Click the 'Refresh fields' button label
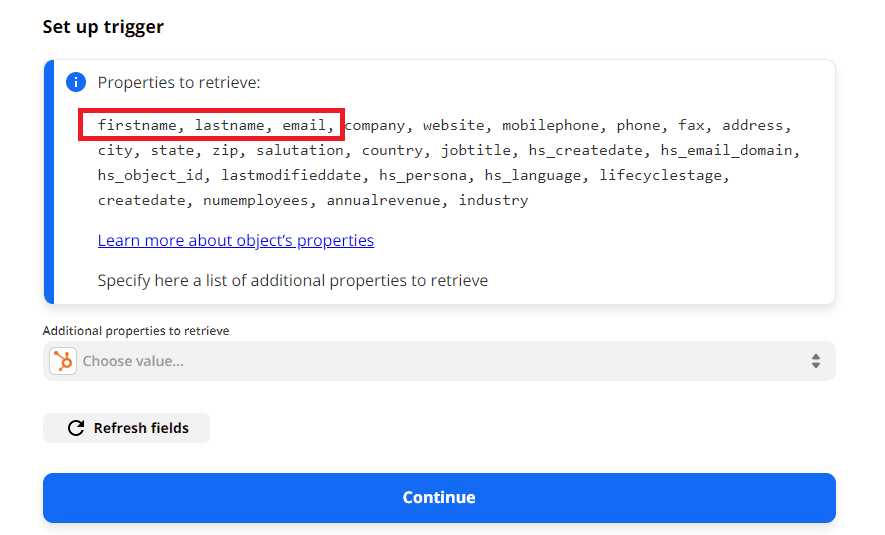The image size is (885, 535). [x=141, y=428]
